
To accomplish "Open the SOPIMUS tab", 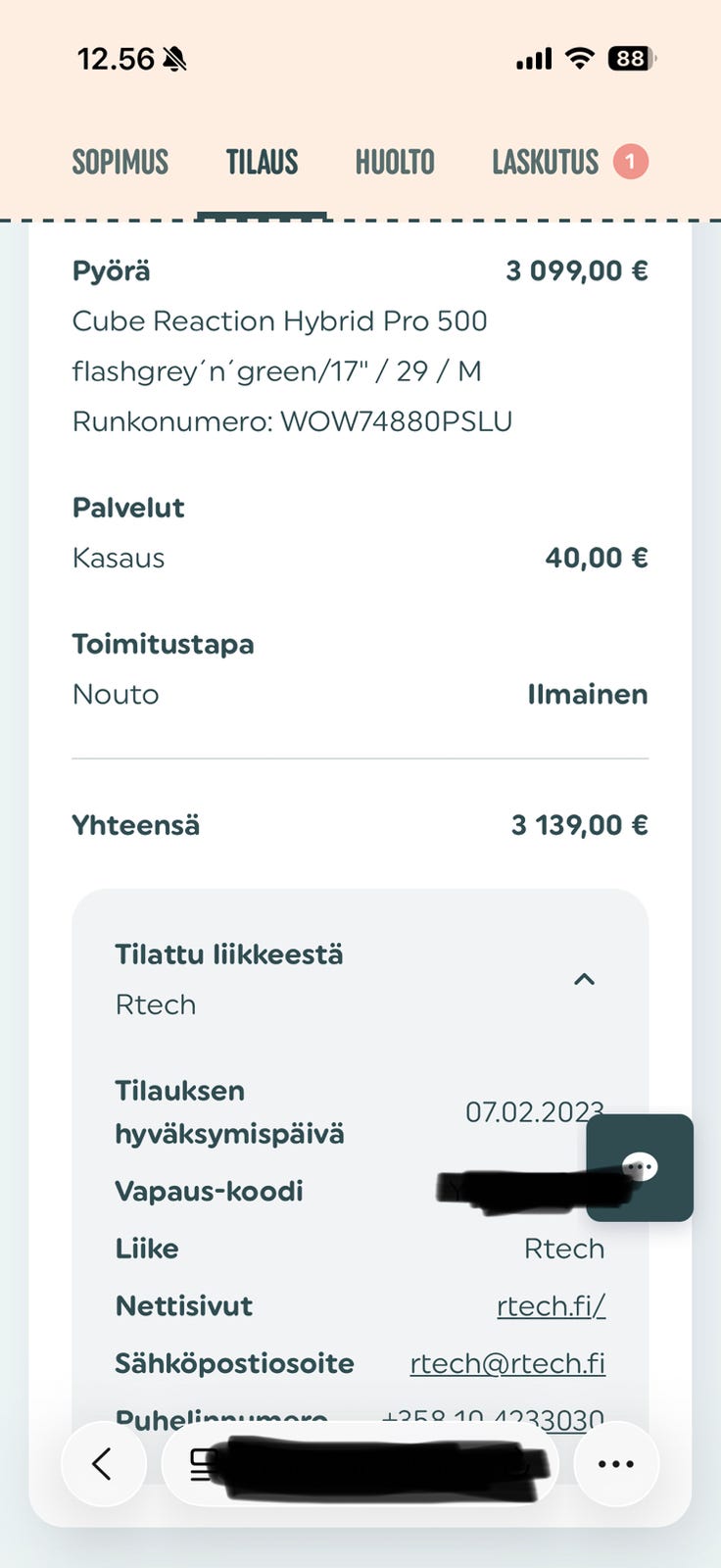I will 120,162.
